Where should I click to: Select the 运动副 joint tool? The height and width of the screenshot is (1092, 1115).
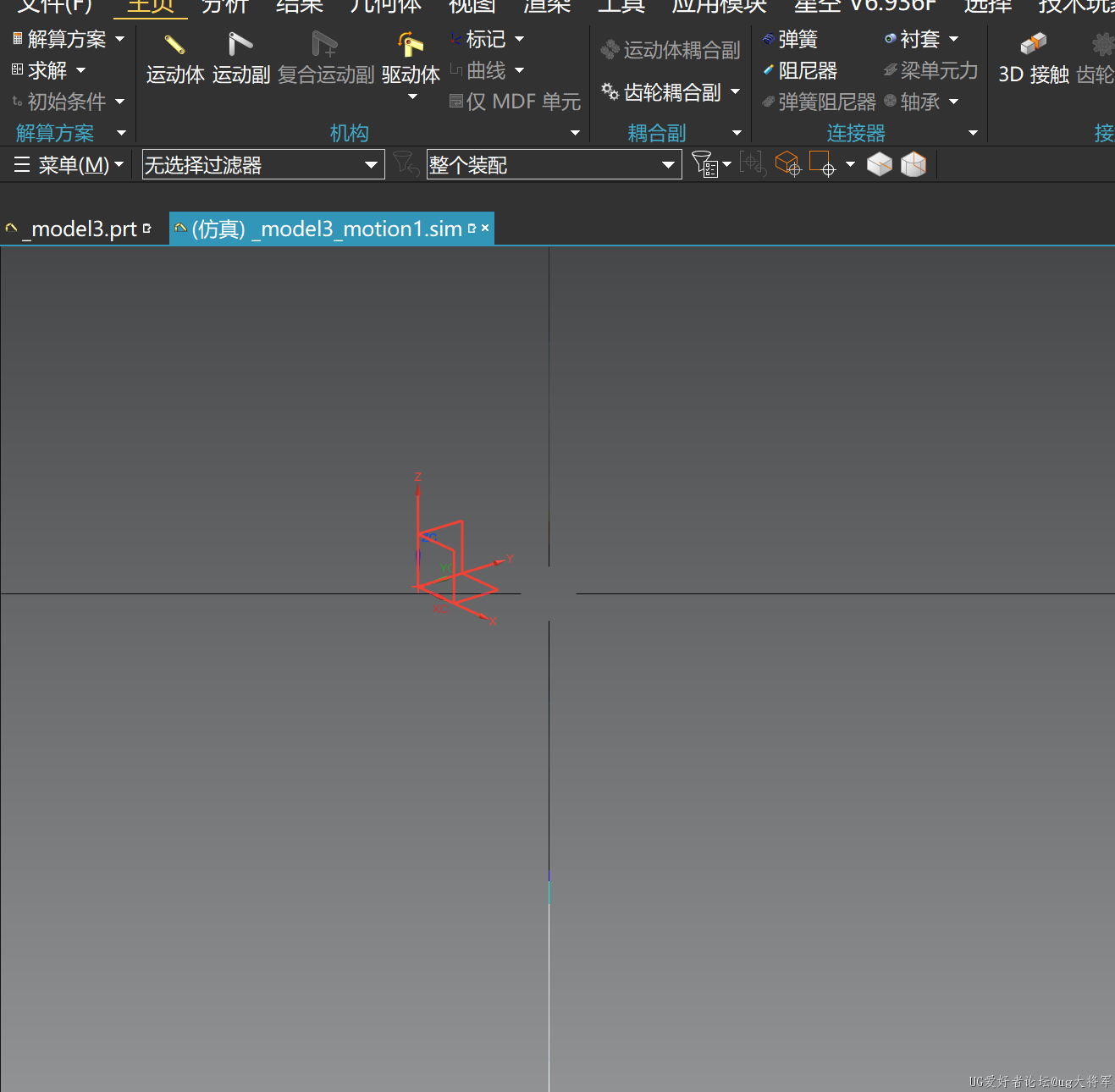(x=241, y=58)
